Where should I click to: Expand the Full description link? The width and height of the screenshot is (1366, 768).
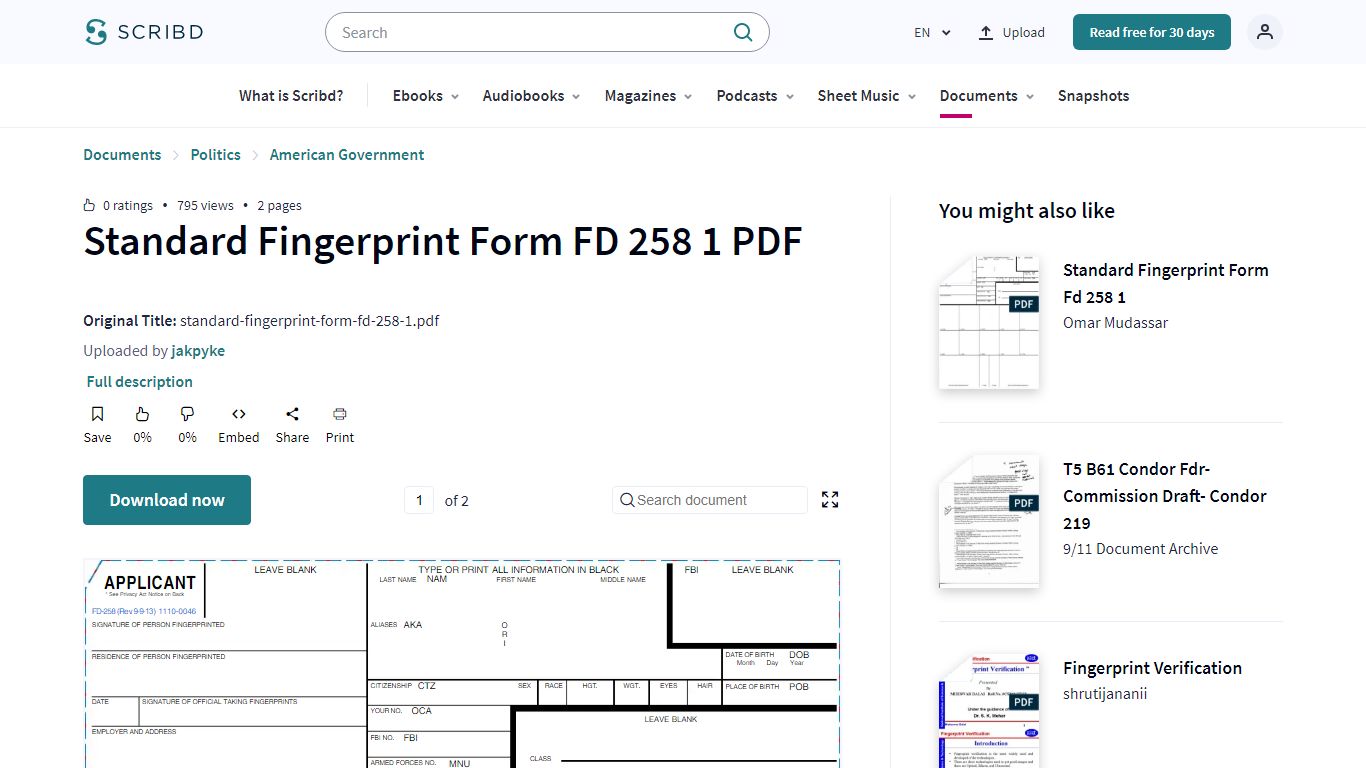139,382
